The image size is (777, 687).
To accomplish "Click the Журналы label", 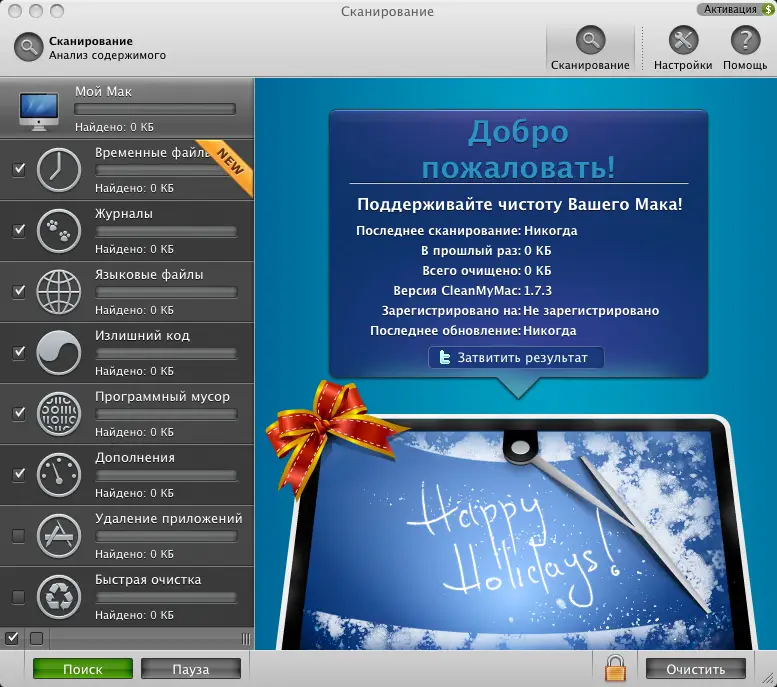I will coord(124,214).
